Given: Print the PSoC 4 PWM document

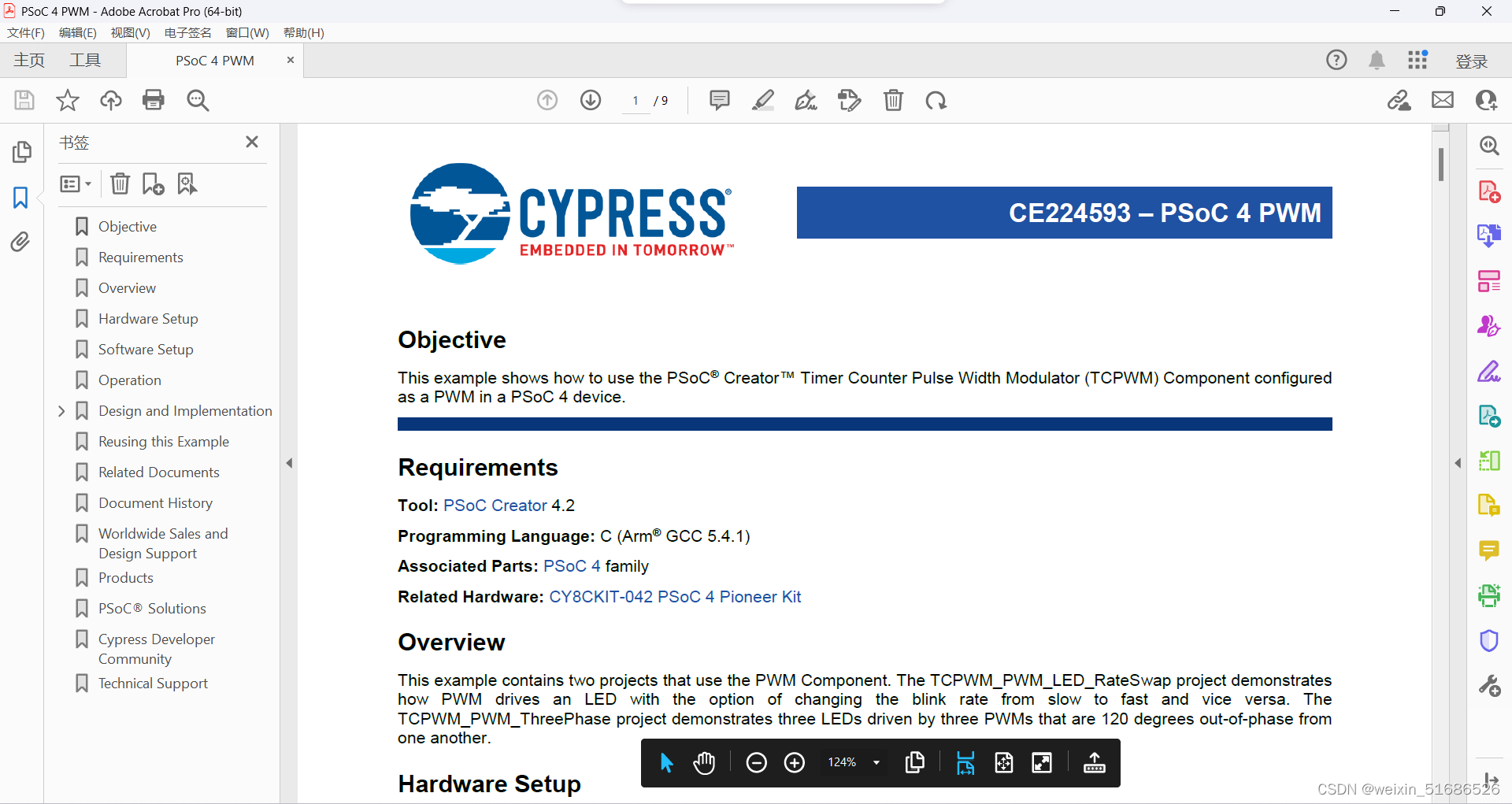Looking at the screenshot, I should pos(154,100).
